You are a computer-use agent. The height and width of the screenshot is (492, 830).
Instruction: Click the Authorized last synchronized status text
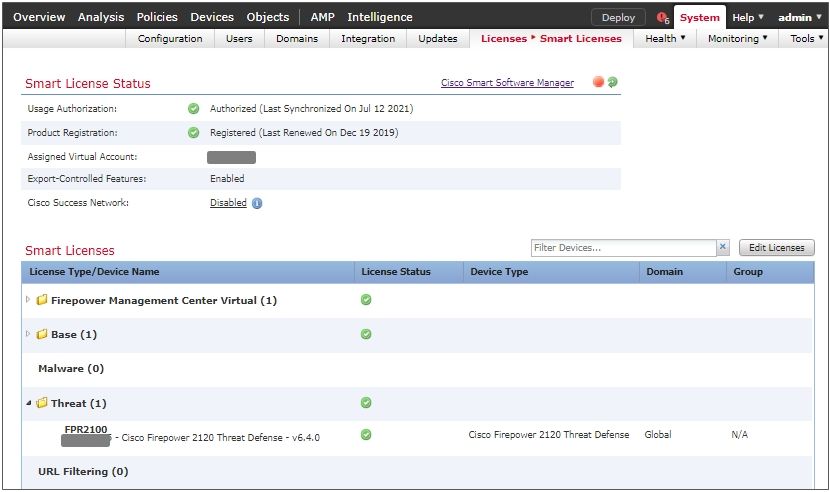pos(311,109)
